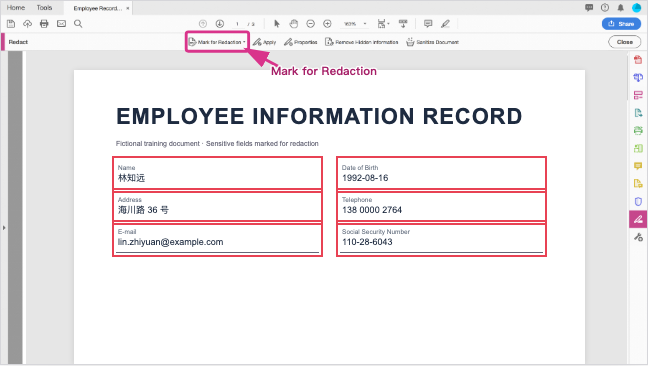The image size is (648, 366).
Task: Click the Save file icon
Action: [11, 24]
